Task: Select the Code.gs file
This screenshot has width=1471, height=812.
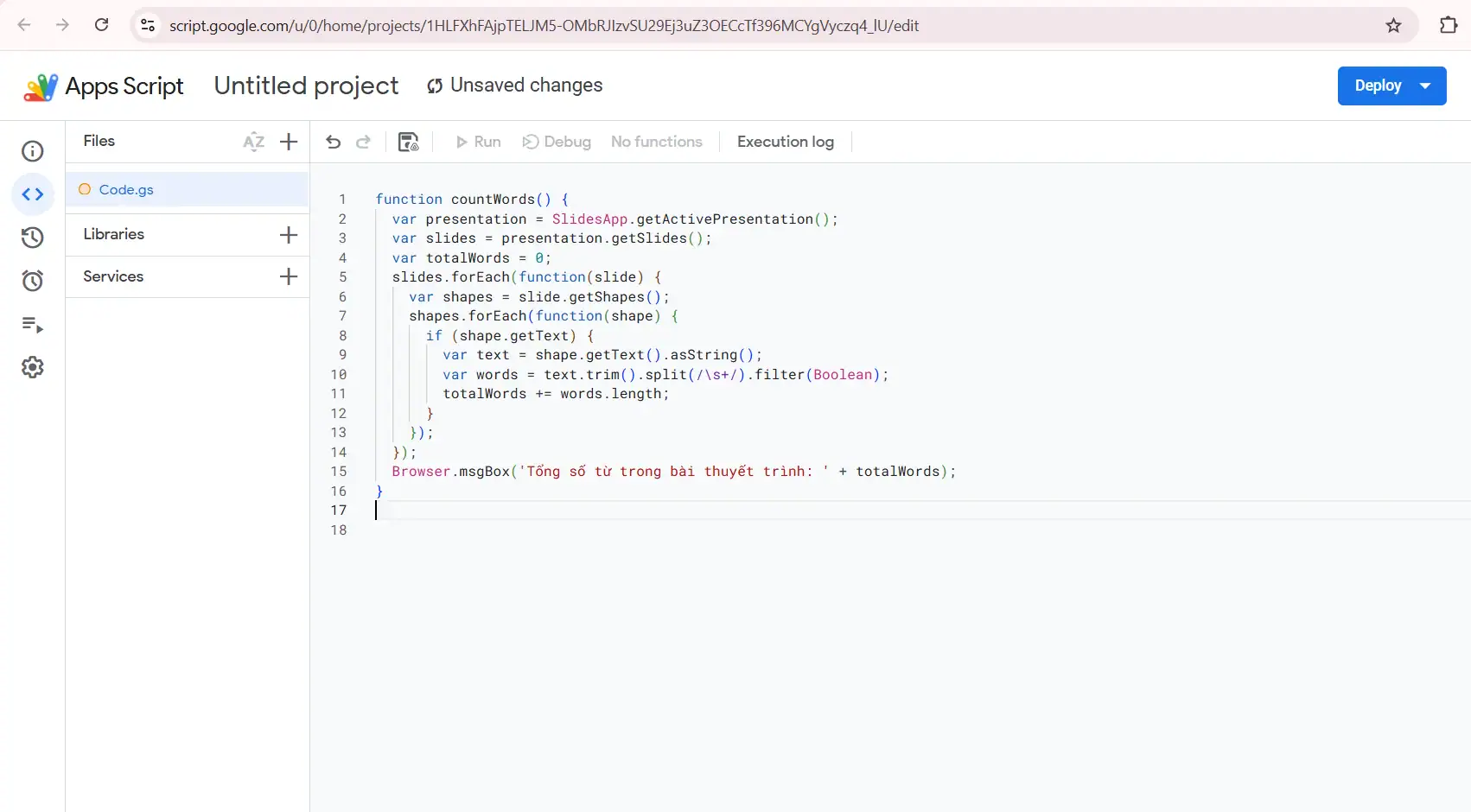Action: [x=126, y=190]
